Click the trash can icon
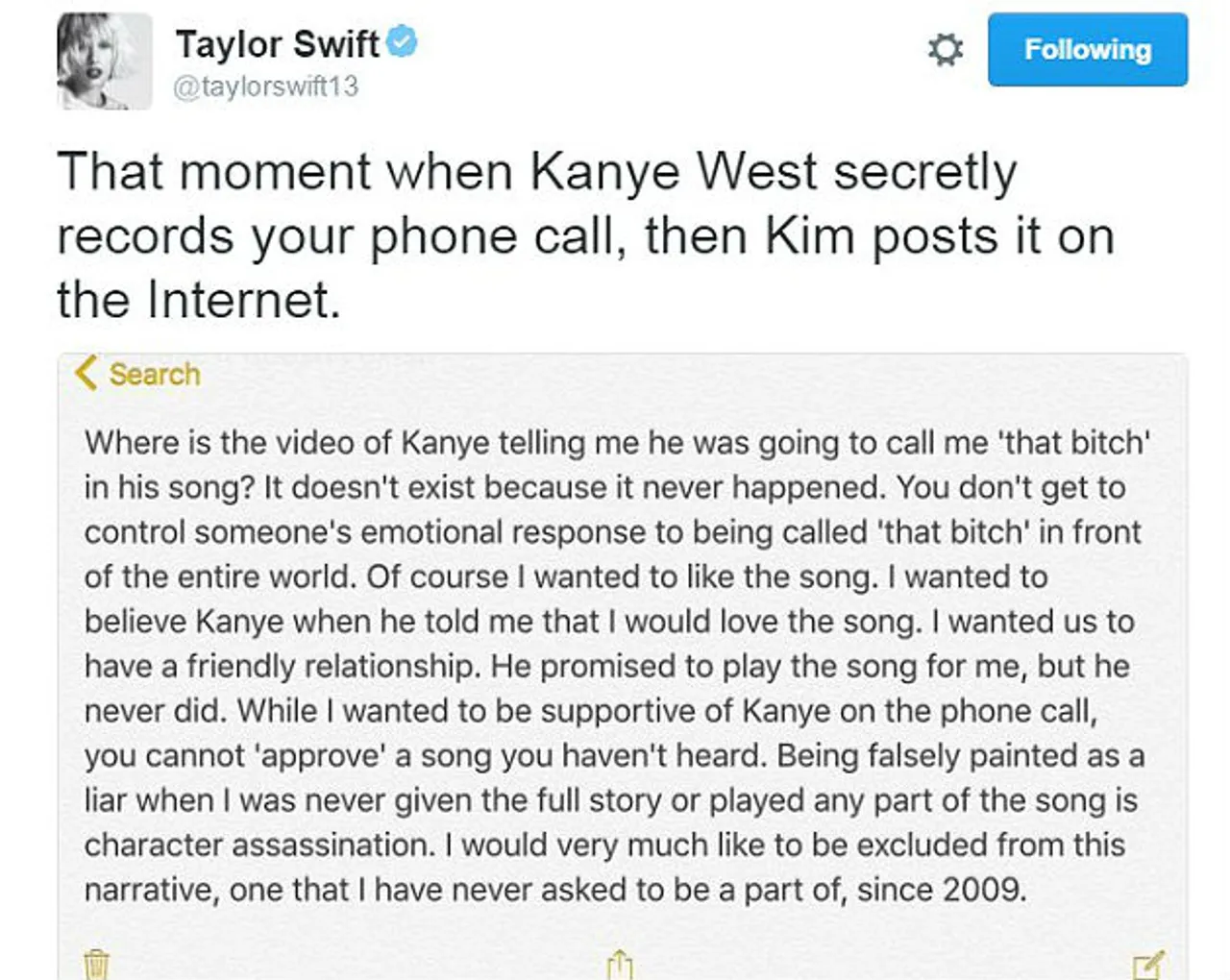The height and width of the screenshot is (980, 1230). [97, 964]
